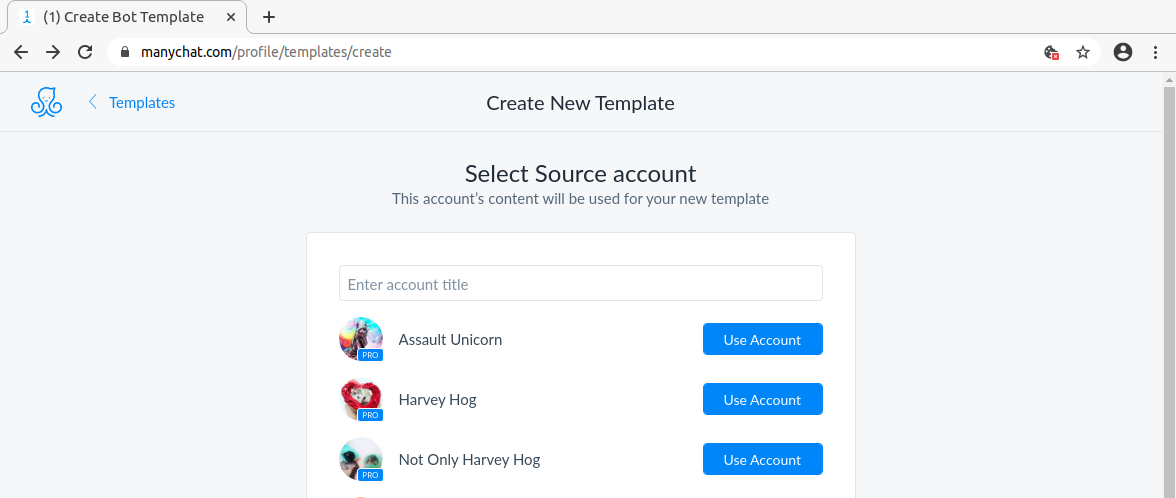Click the browser back arrow
The height and width of the screenshot is (498, 1176).
21,52
